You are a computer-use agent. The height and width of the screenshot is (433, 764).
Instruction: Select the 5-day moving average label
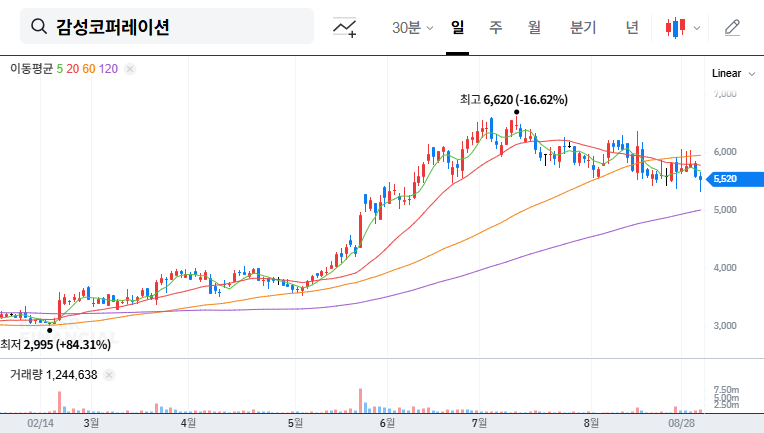pyautogui.click(x=59, y=69)
